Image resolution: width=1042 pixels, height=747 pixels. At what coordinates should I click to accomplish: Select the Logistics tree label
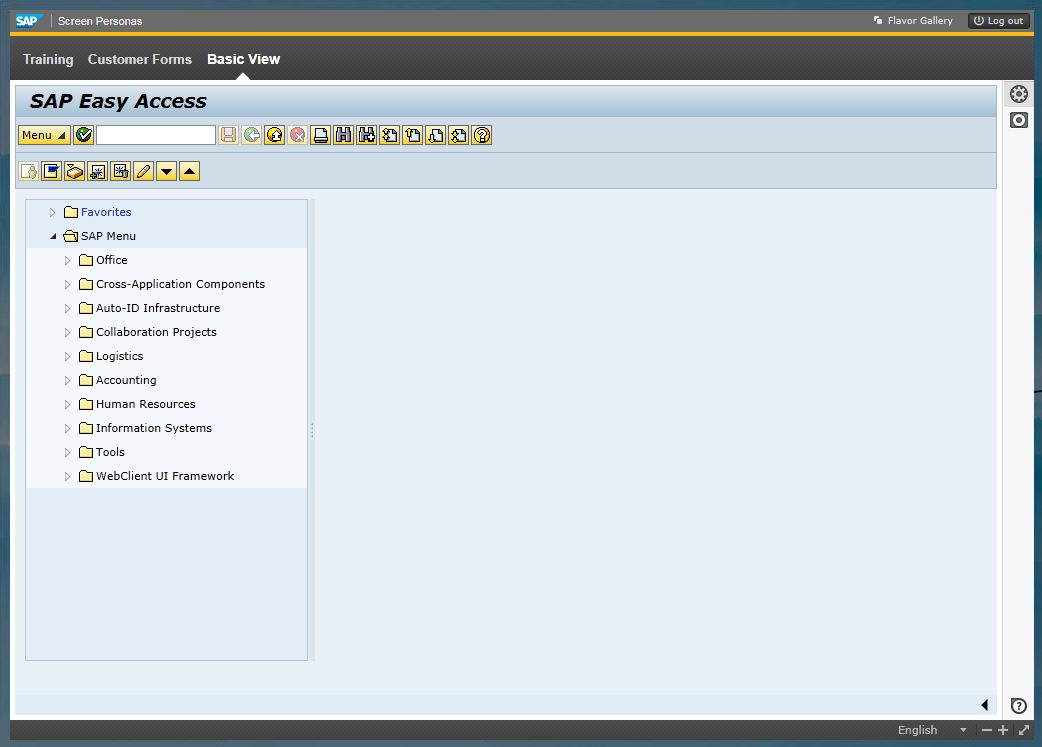[120, 356]
